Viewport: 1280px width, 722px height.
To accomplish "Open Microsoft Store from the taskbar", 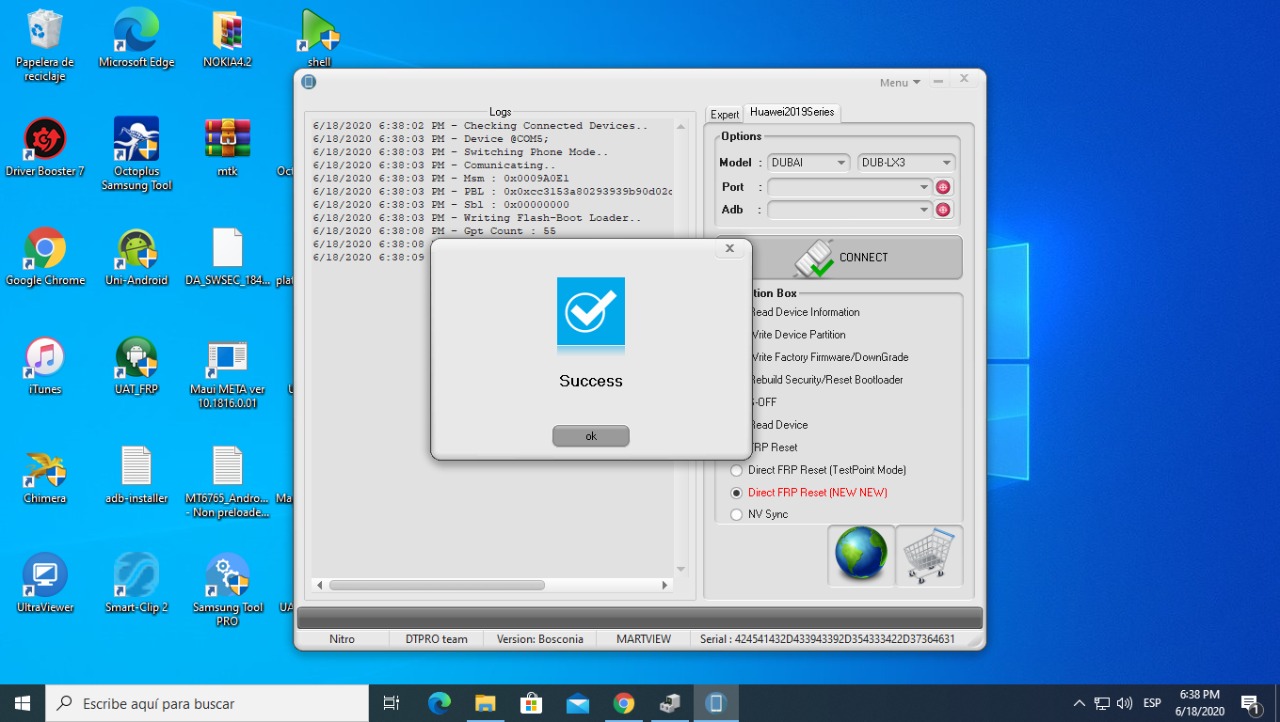I will (x=531, y=703).
